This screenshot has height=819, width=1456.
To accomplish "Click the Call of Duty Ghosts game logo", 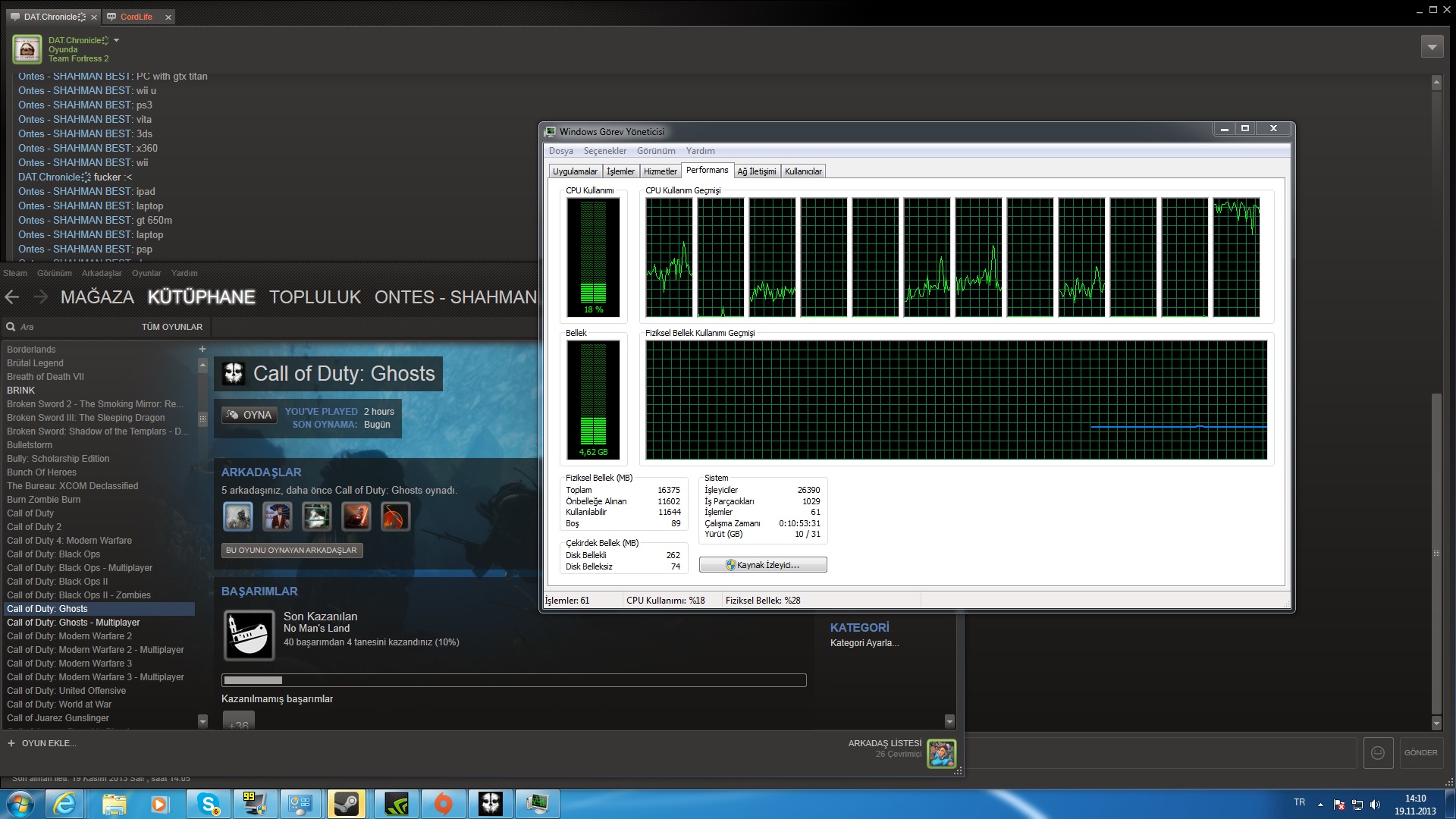I will click(x=234, y=374).
